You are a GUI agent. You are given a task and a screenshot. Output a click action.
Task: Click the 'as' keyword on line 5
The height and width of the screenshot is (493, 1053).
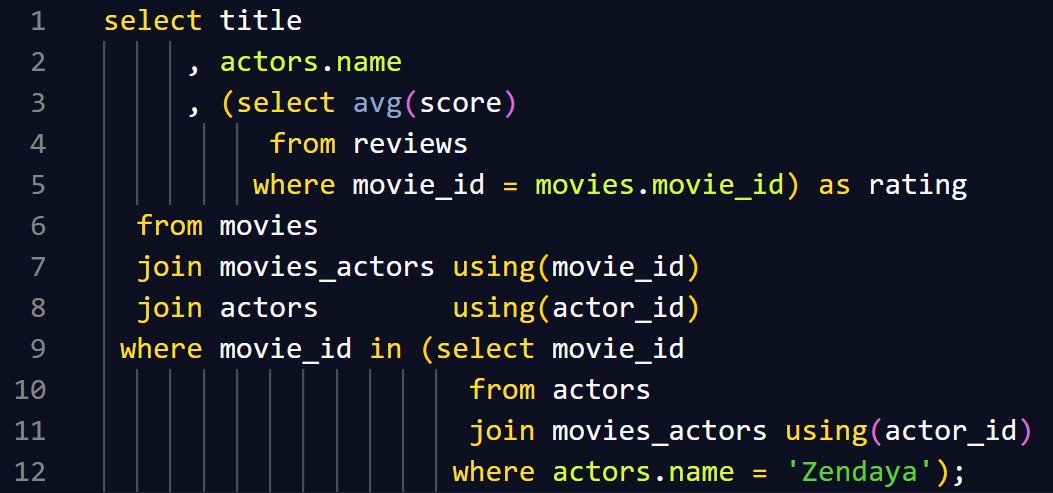pyautogui.click(x=834, y=185)
